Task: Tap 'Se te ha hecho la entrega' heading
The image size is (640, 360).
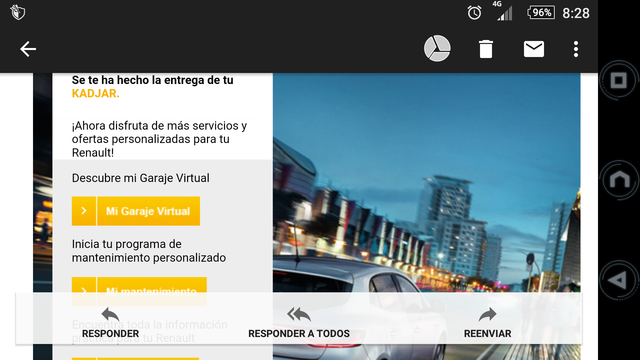Action: pos(153,80)
